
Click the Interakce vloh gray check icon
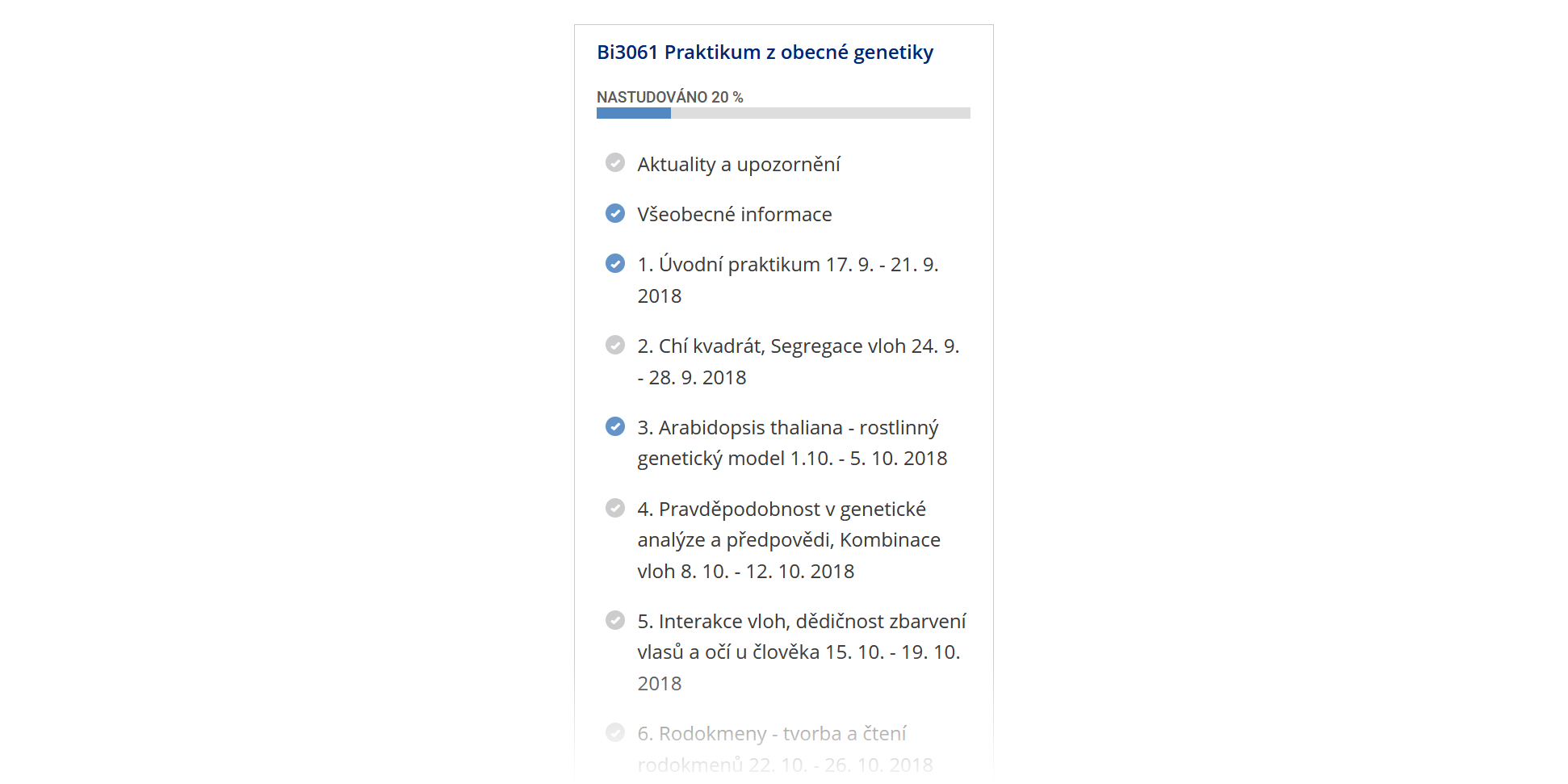[x=614, y=620]
